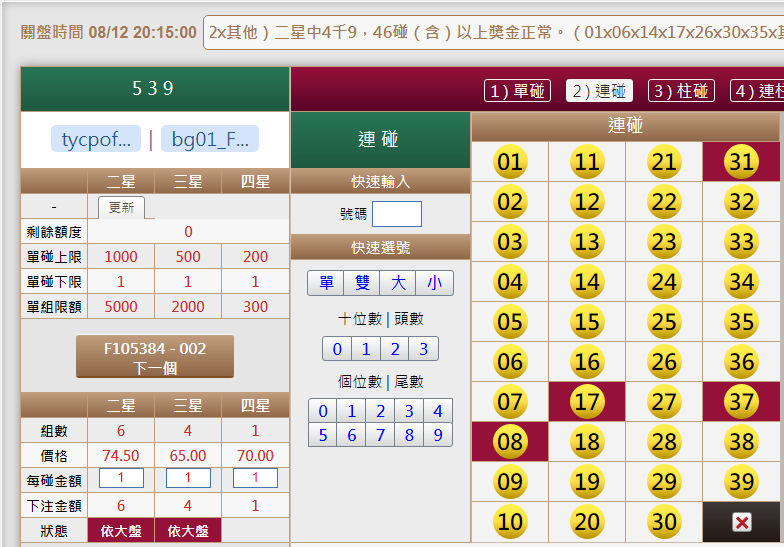The image size is (784, 547).
Task: Select tens digit 0 in 頭數
Action: pyautogui.click(x=337, y=349)
